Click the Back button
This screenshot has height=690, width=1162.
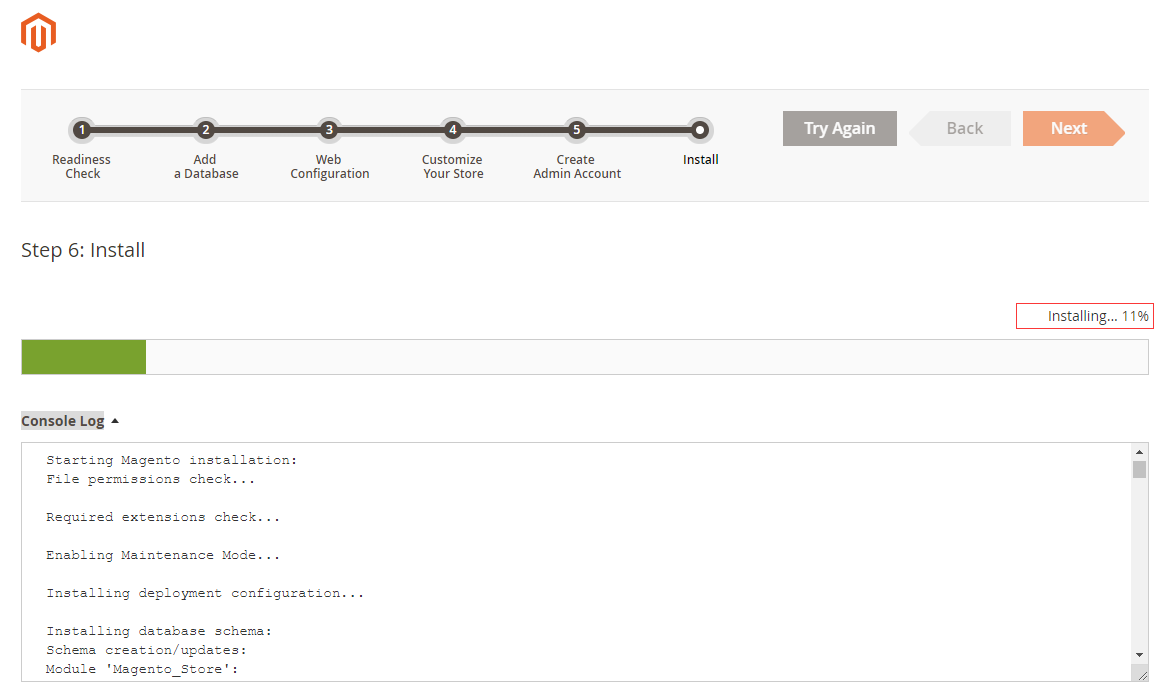(964, 128)
